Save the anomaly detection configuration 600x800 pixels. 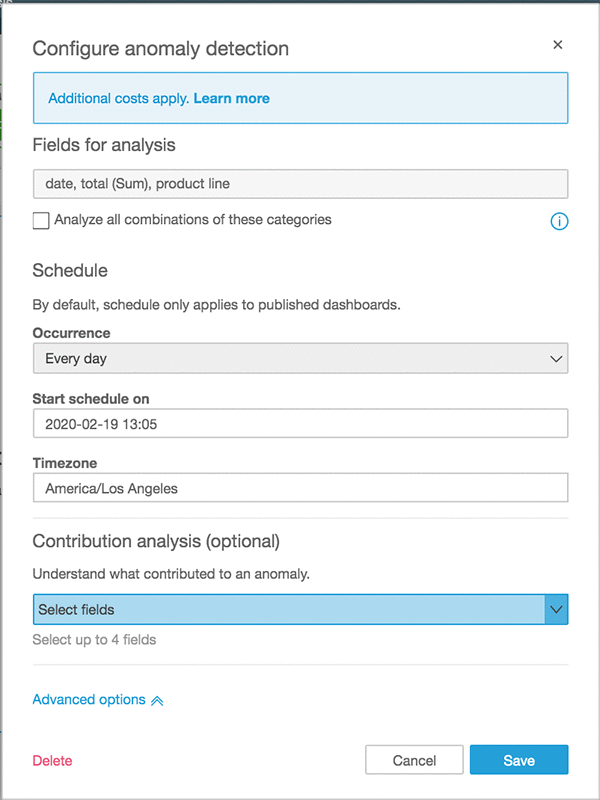click(x=519, y=760)
